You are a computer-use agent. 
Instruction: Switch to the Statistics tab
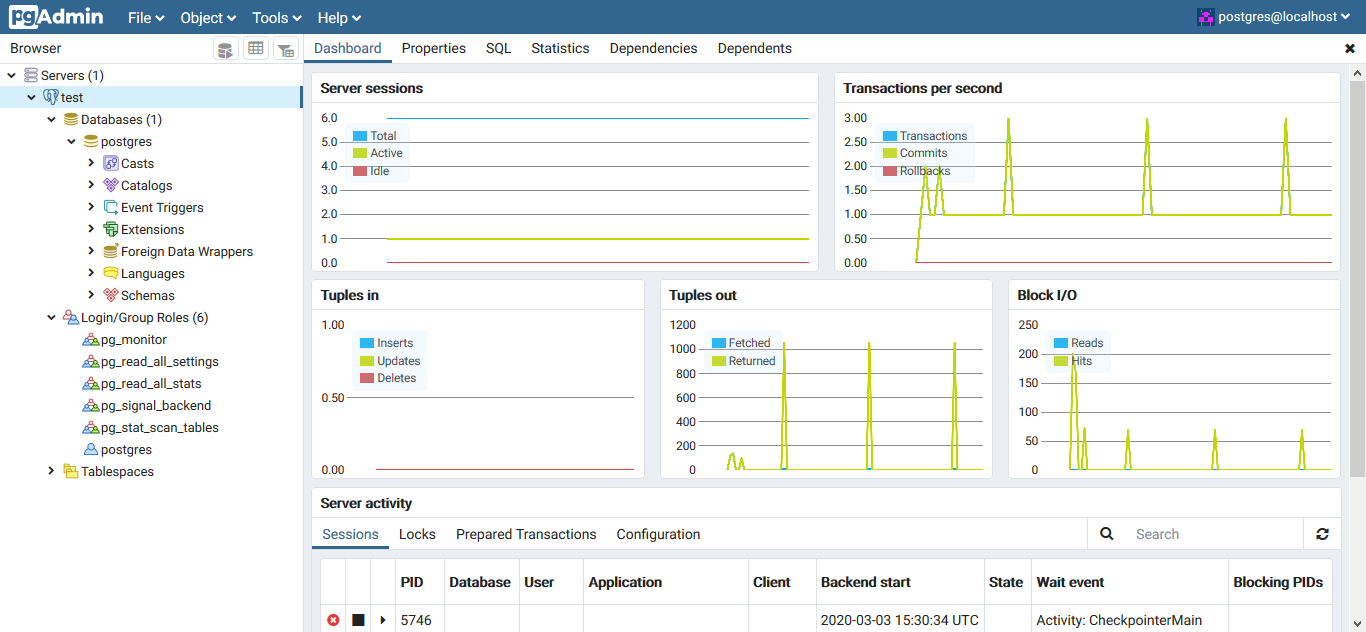pyautogui.click(x=560, y=48)
